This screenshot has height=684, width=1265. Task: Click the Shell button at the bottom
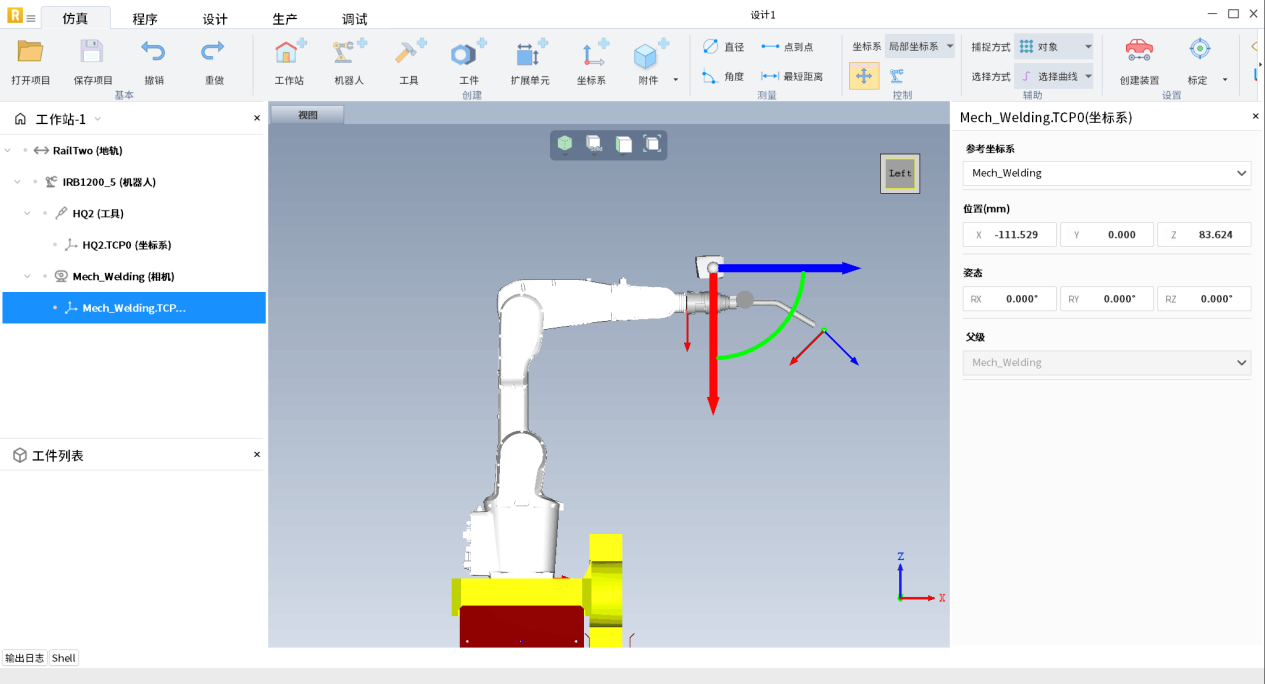coord(64,658)
